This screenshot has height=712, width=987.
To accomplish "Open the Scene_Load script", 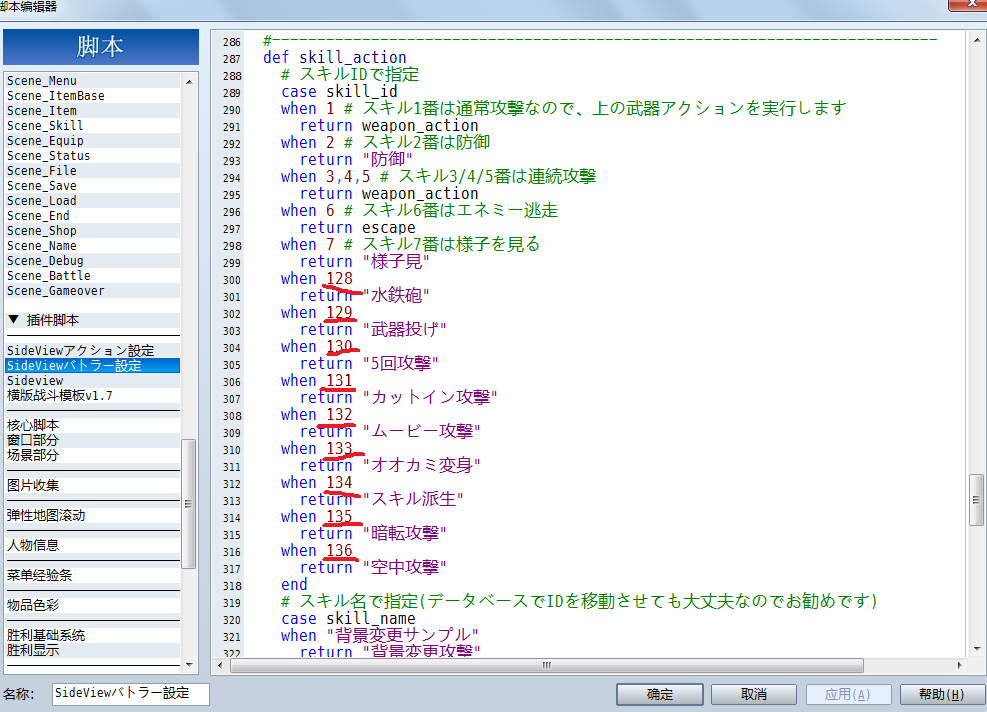I will pyautogui.click(x=93, y=201).
